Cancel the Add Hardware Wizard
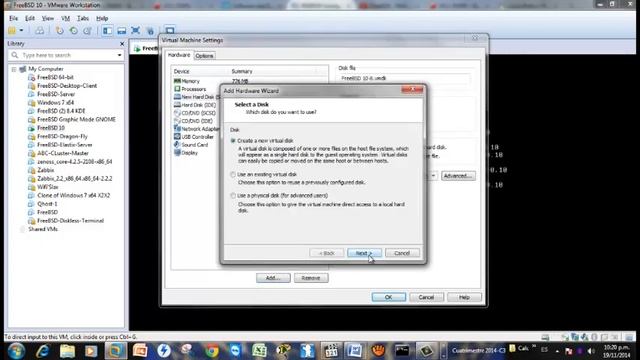Screen dimensions: 640x360 click(x=402, y=253)
